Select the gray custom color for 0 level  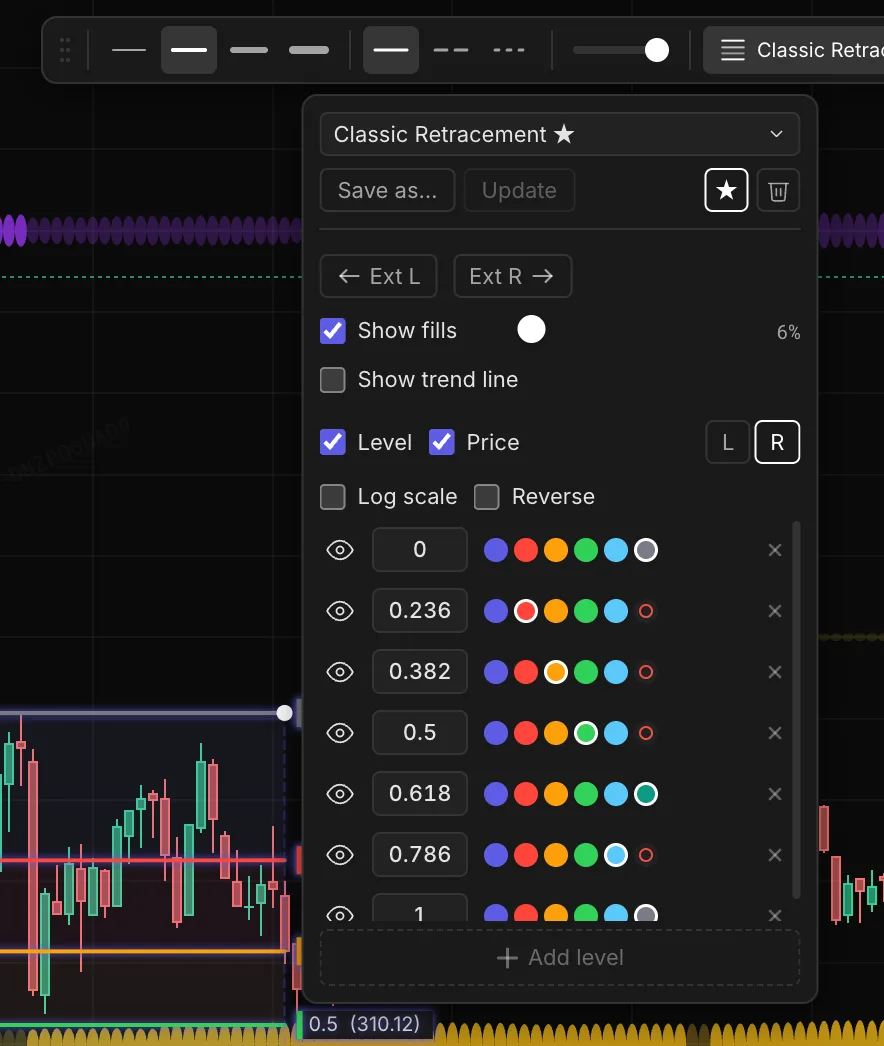click(x=646, y=550)
